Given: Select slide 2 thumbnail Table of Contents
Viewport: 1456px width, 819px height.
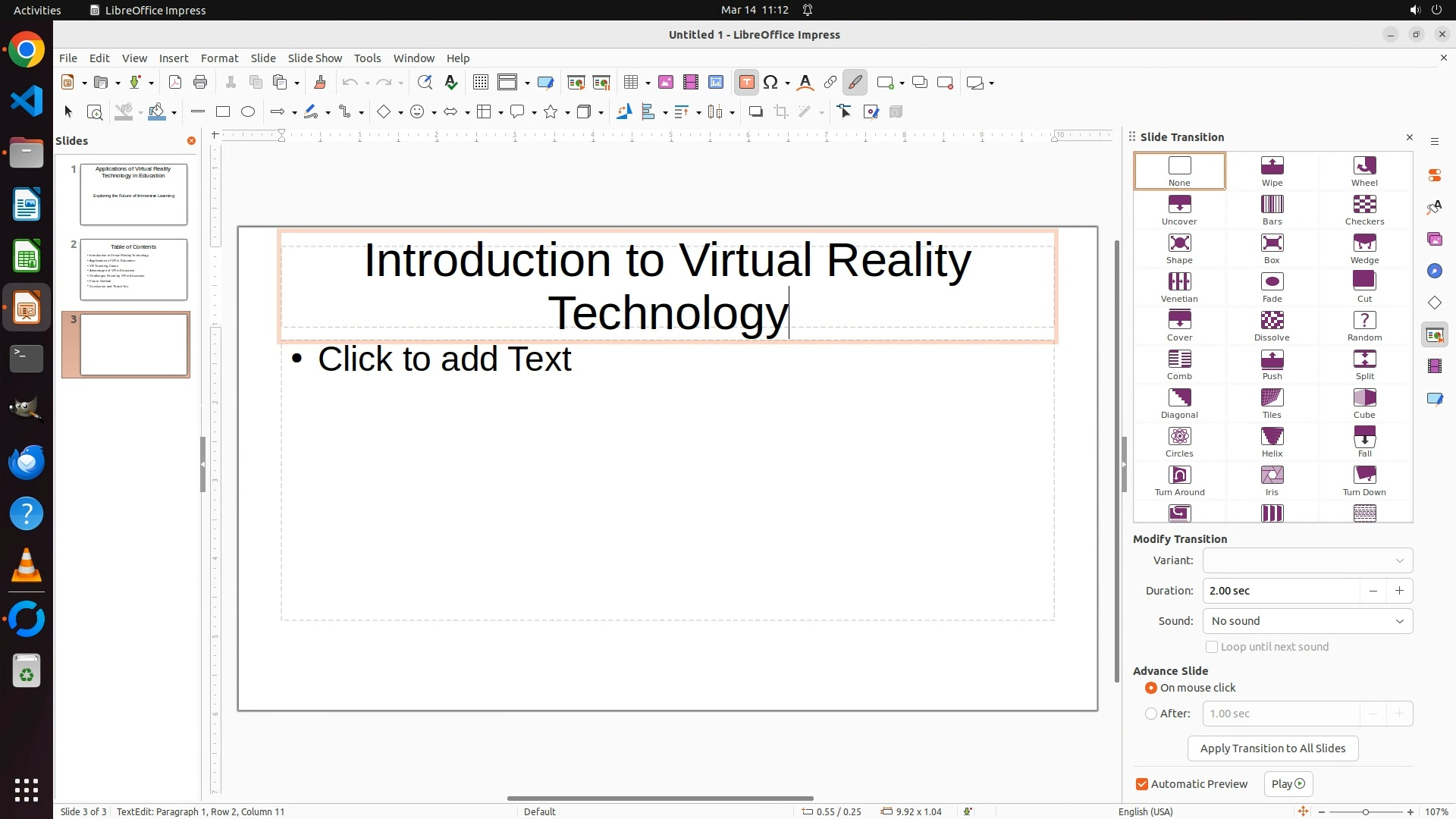Looking at the screenshot, I should point(133,269).
